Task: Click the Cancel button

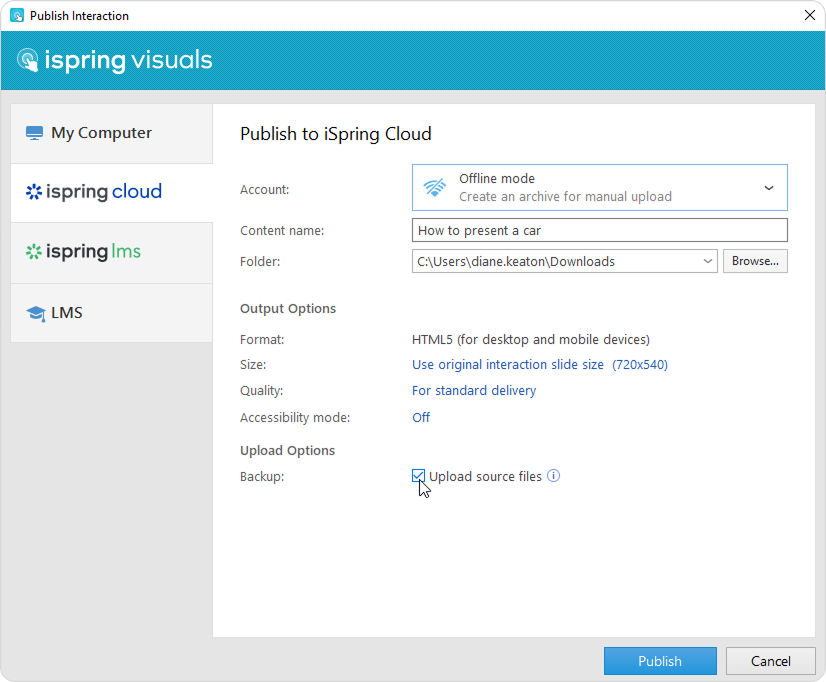Action: coord(770,661)
